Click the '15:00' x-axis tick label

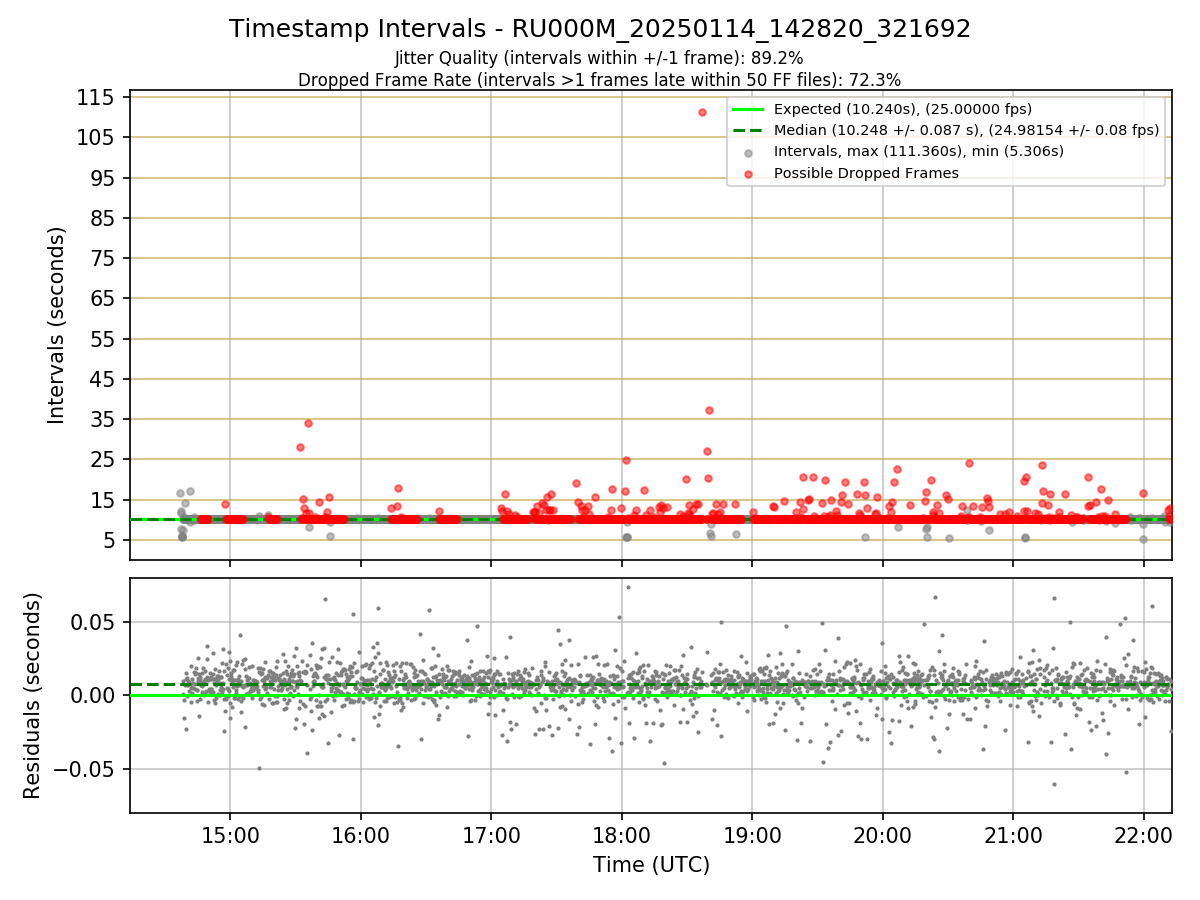[230, 836]
